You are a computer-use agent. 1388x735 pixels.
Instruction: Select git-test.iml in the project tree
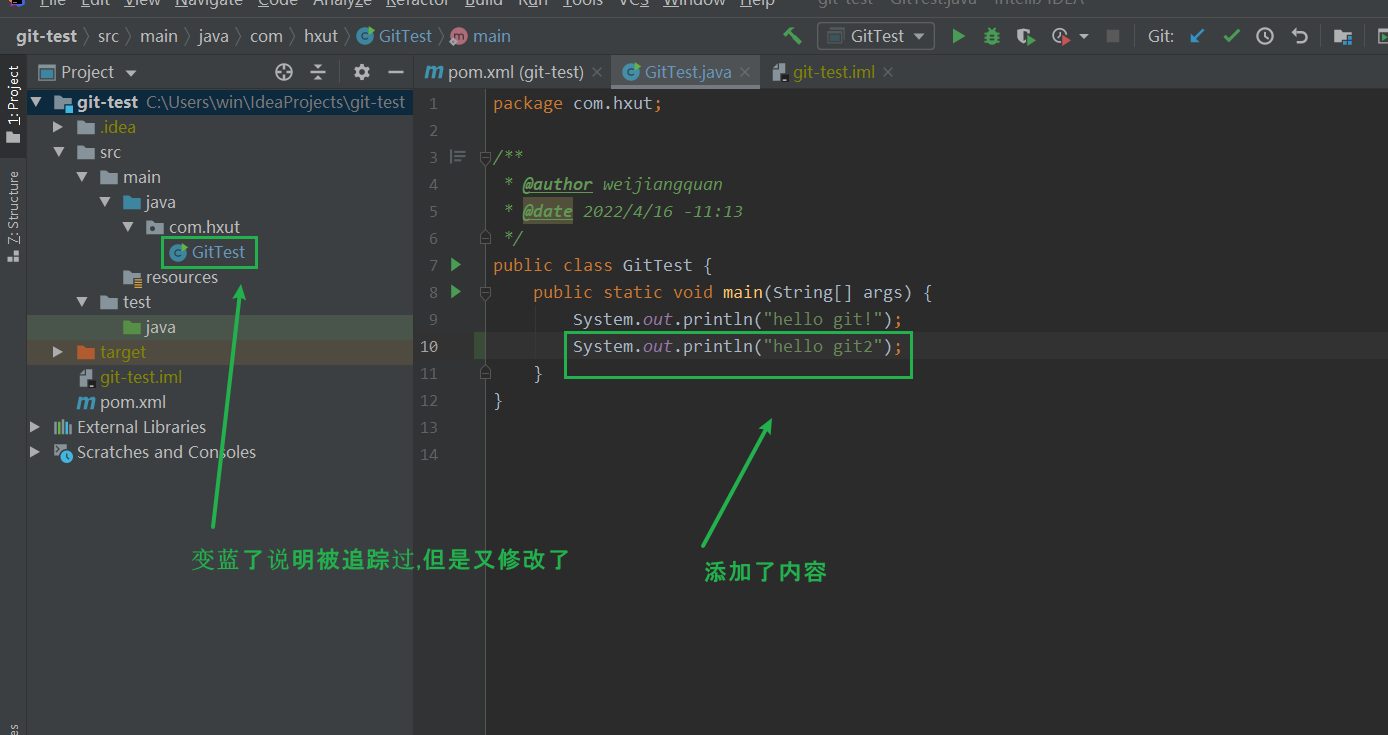pos(130,377)
